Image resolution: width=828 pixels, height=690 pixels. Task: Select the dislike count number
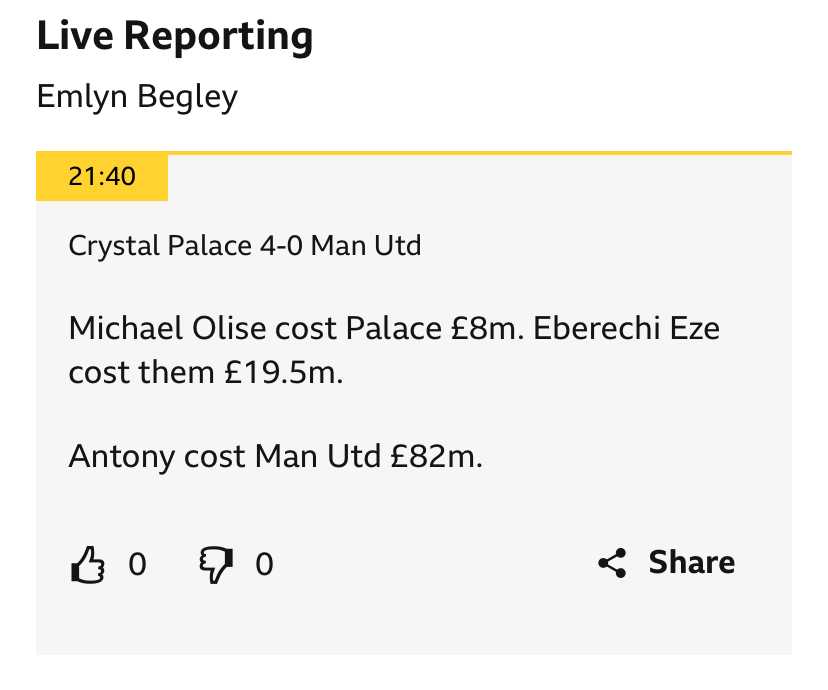click(264, 564)
